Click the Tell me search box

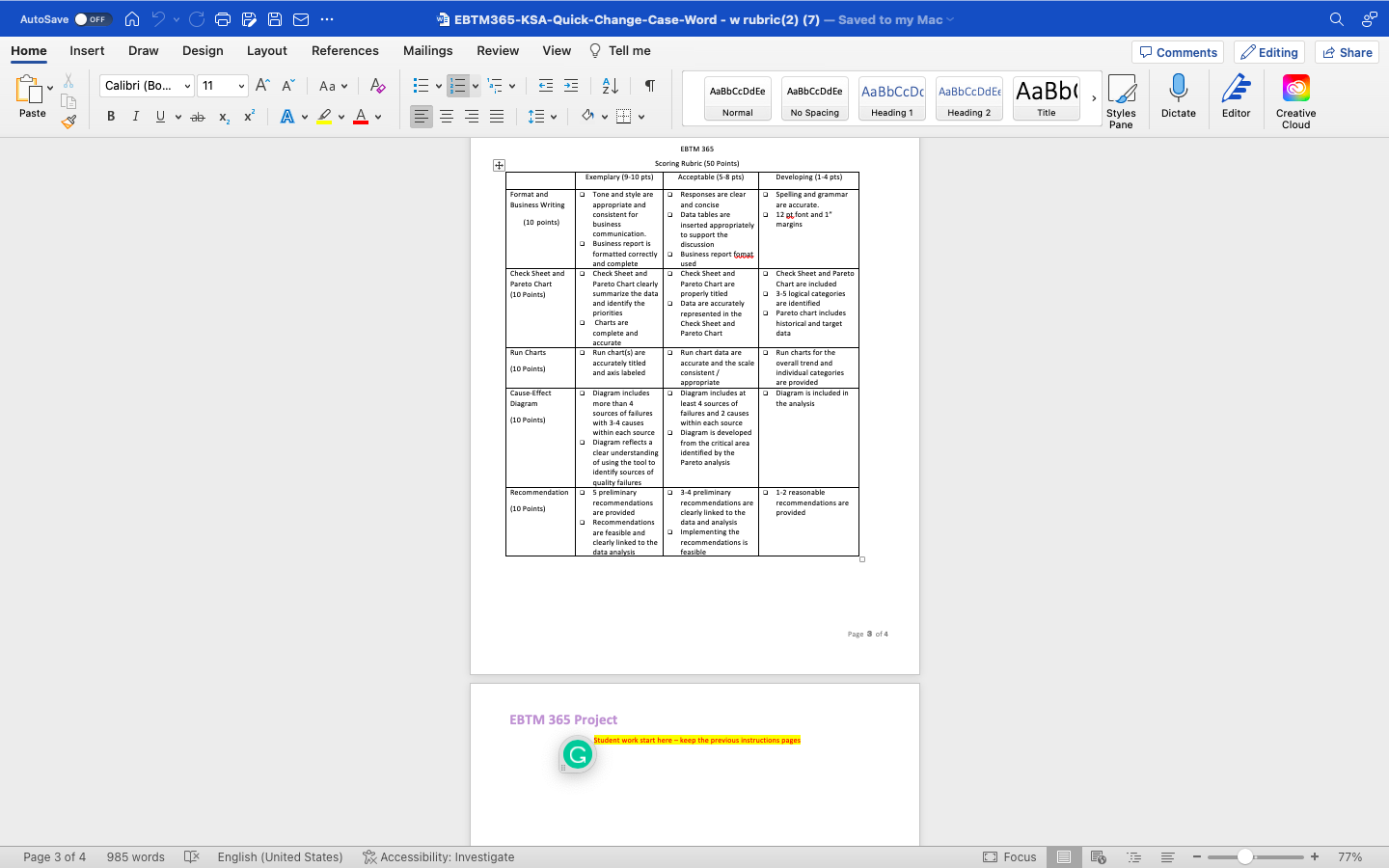[620, 51]
